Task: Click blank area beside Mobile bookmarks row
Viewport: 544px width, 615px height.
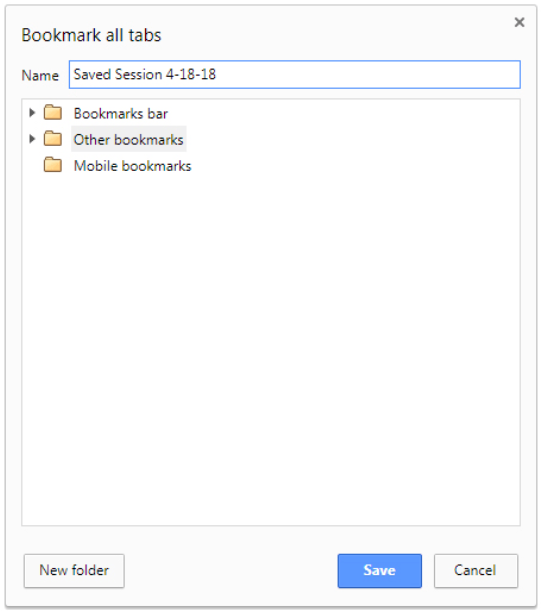Action: pos(353,166)
